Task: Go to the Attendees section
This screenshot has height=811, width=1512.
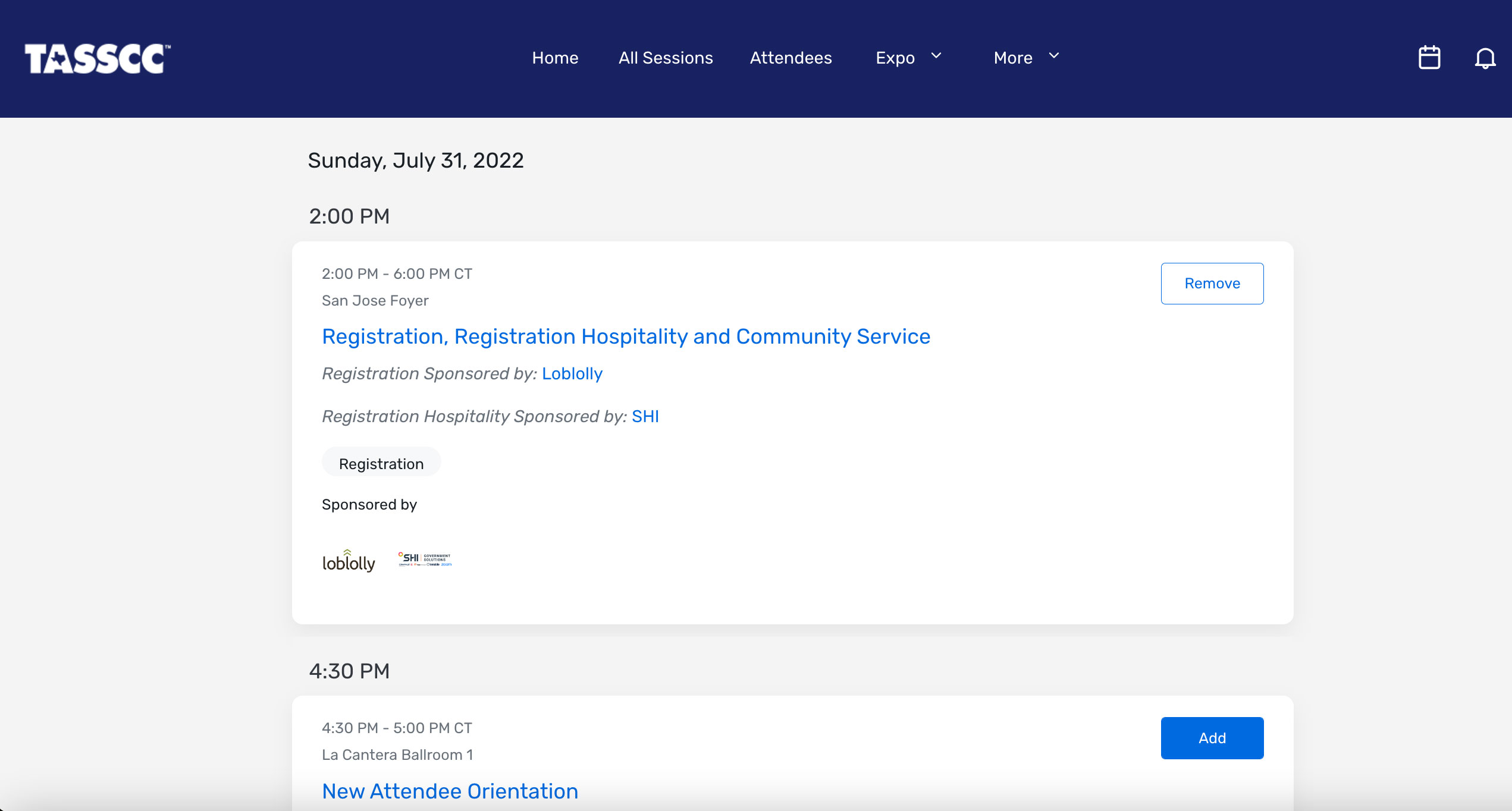Action: click(790, 58)
